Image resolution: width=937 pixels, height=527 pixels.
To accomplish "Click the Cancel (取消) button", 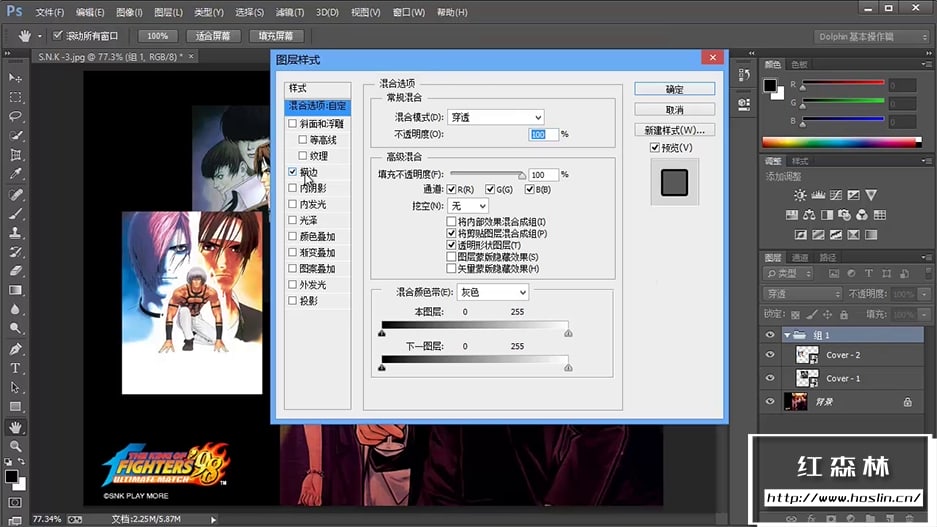I will click(x=675, y=109).
